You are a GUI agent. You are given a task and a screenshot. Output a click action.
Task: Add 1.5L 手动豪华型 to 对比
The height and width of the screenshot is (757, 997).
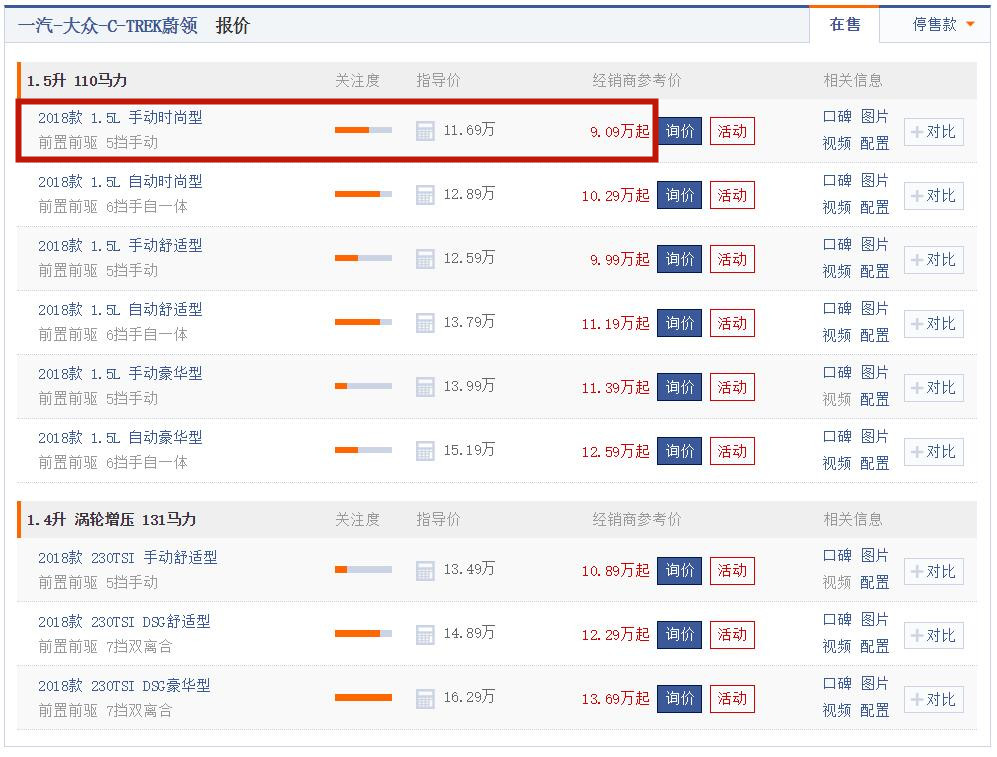[x=933, y=388]
